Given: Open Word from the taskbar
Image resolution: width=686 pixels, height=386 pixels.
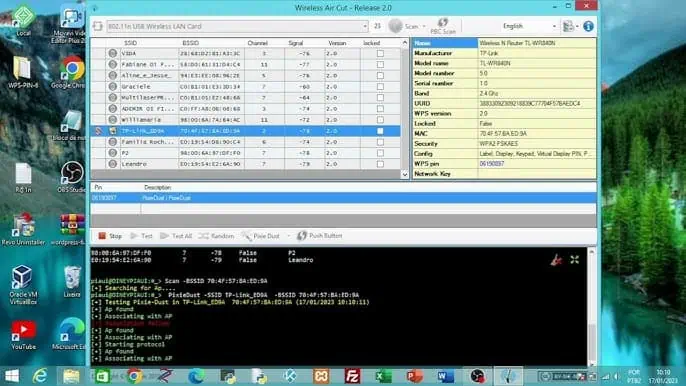Looking at the screenshot, I should pyautogui.click(x=445, y=376).
